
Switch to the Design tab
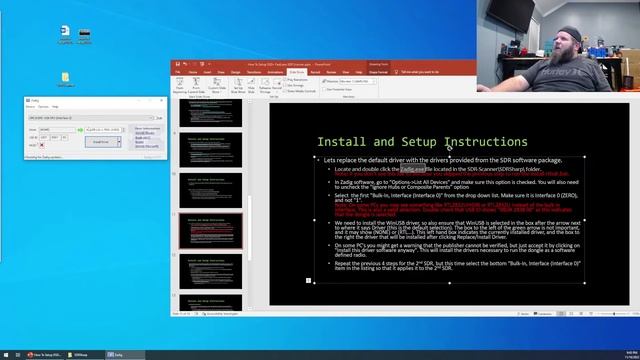click(236, 72)
